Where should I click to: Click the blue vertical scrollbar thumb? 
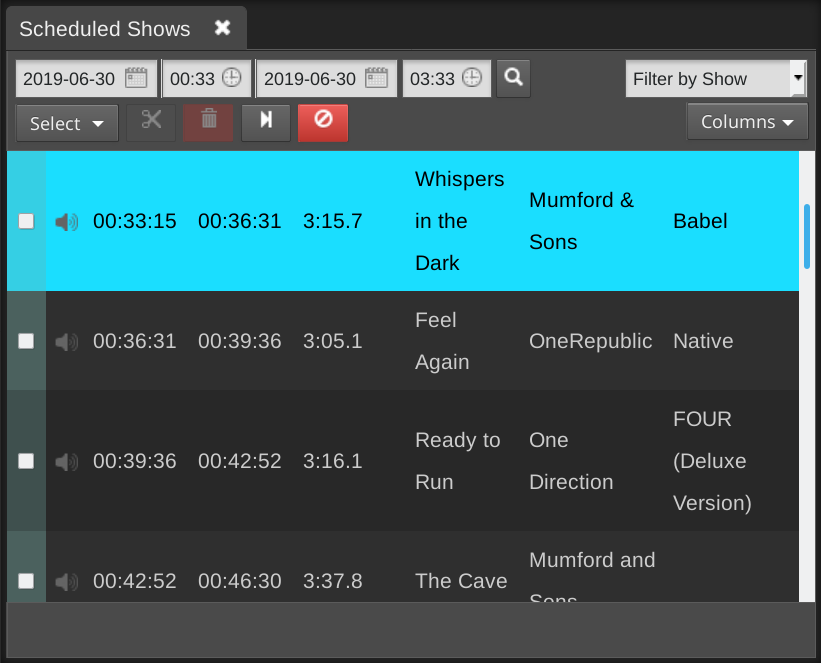[806, 237]
